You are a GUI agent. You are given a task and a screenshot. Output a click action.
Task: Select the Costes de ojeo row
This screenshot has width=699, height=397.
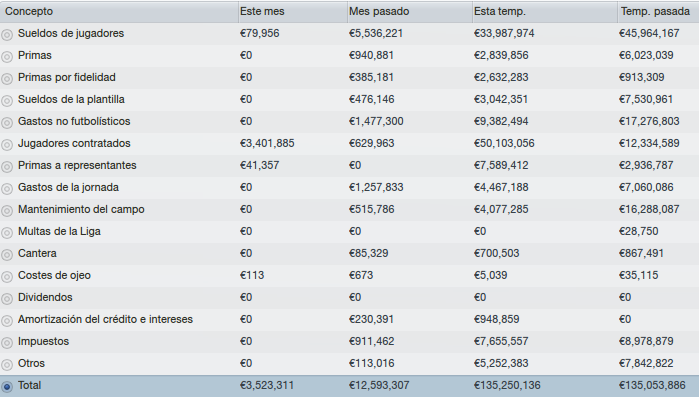pos(350,275)
